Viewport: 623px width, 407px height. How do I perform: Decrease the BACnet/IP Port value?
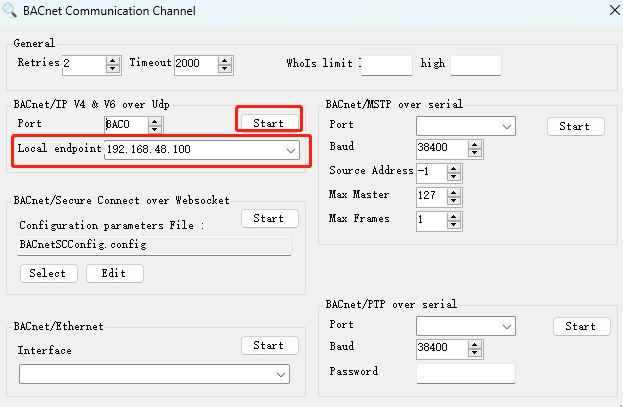155,129
